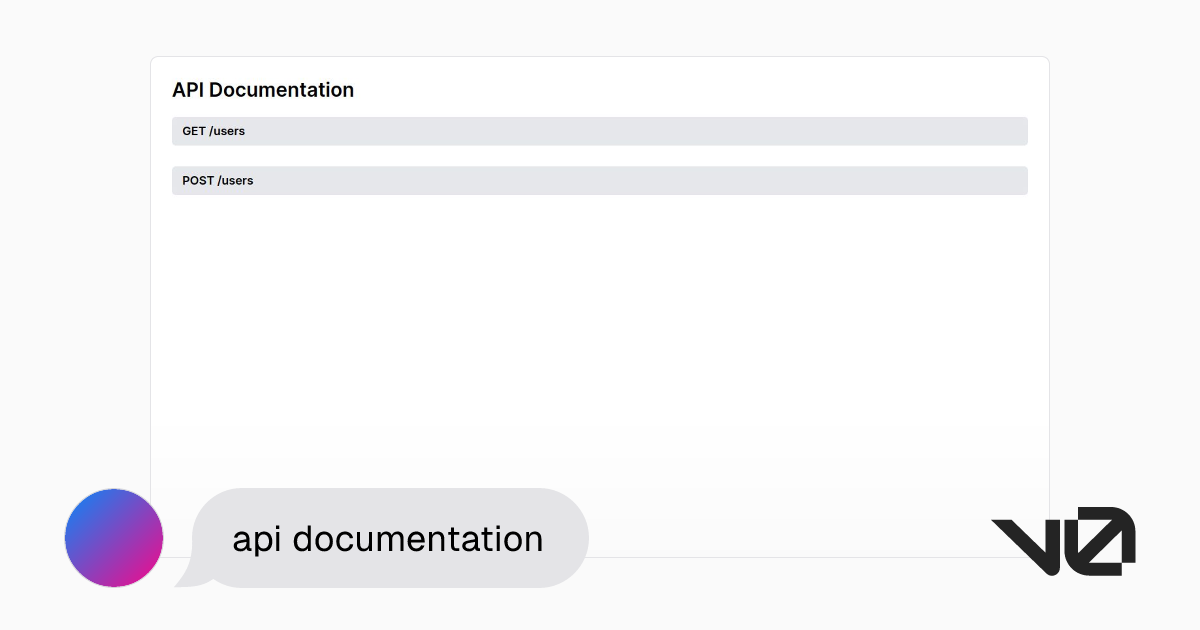Select the api documentation prompt text

click(388, 538)
